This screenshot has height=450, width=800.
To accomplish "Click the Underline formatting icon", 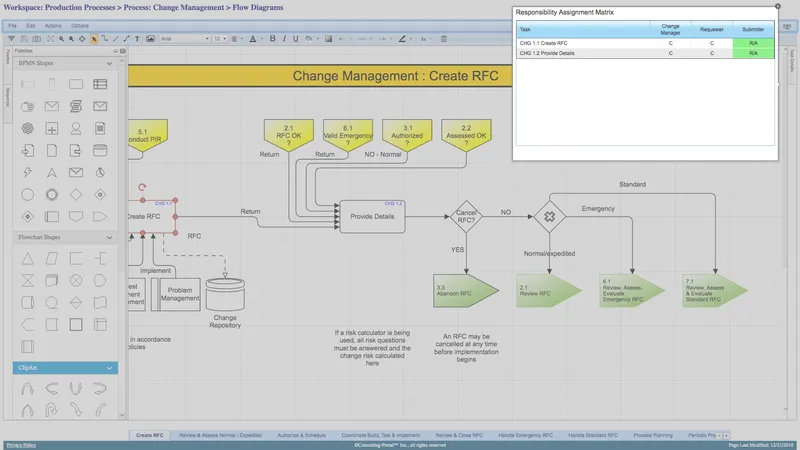I will 295,39.
